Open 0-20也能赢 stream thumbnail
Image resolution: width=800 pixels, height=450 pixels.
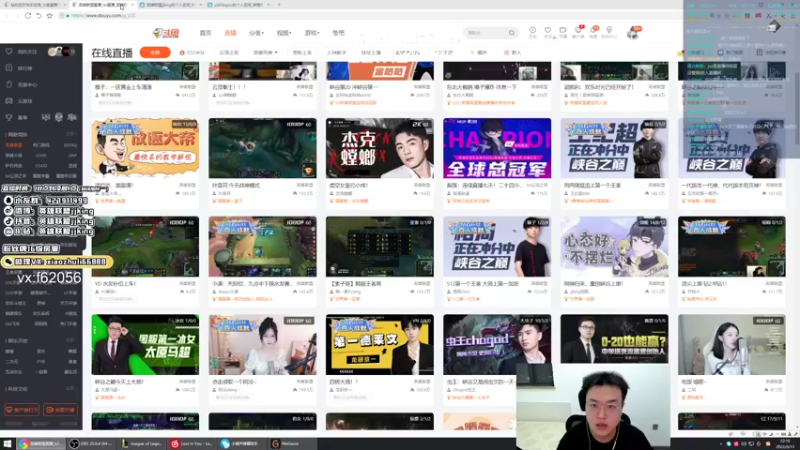[x=614, y=339]
